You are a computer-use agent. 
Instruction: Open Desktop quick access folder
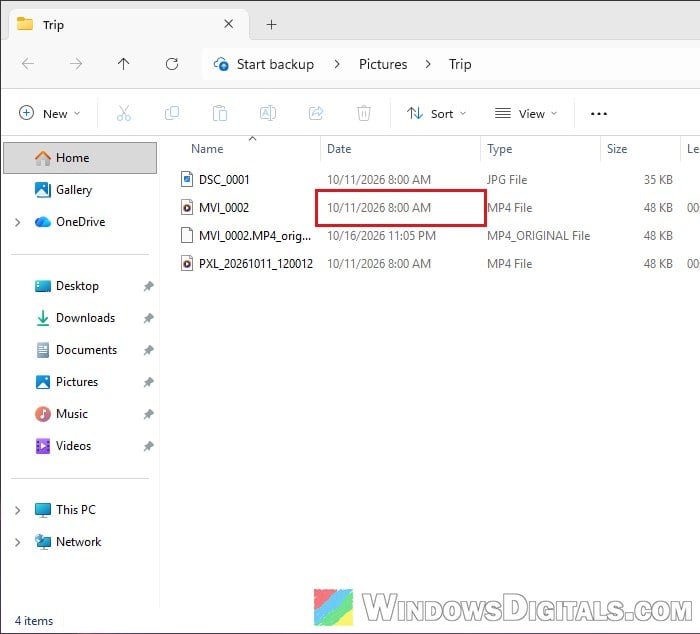click(x=77, y=286)
